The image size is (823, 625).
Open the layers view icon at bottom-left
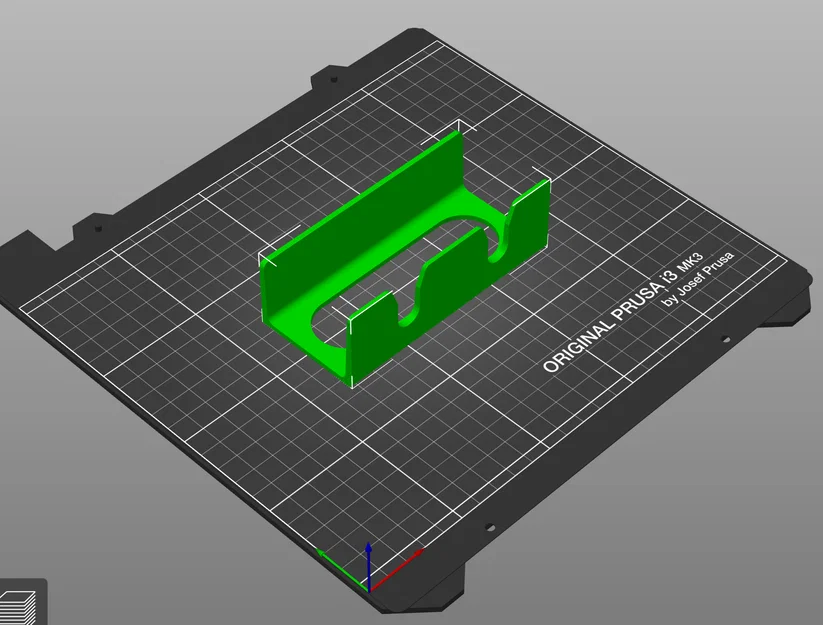pos(18,606)
